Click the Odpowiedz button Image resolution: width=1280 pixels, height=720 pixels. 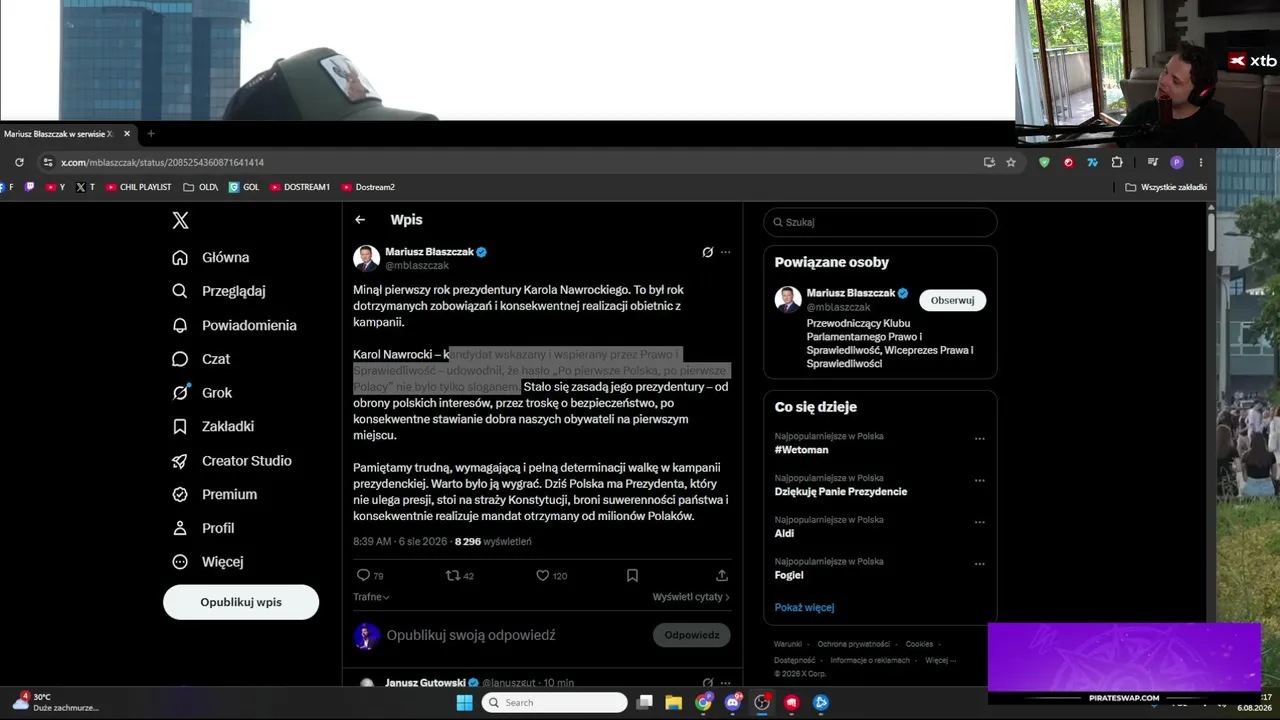pos(692,635)
